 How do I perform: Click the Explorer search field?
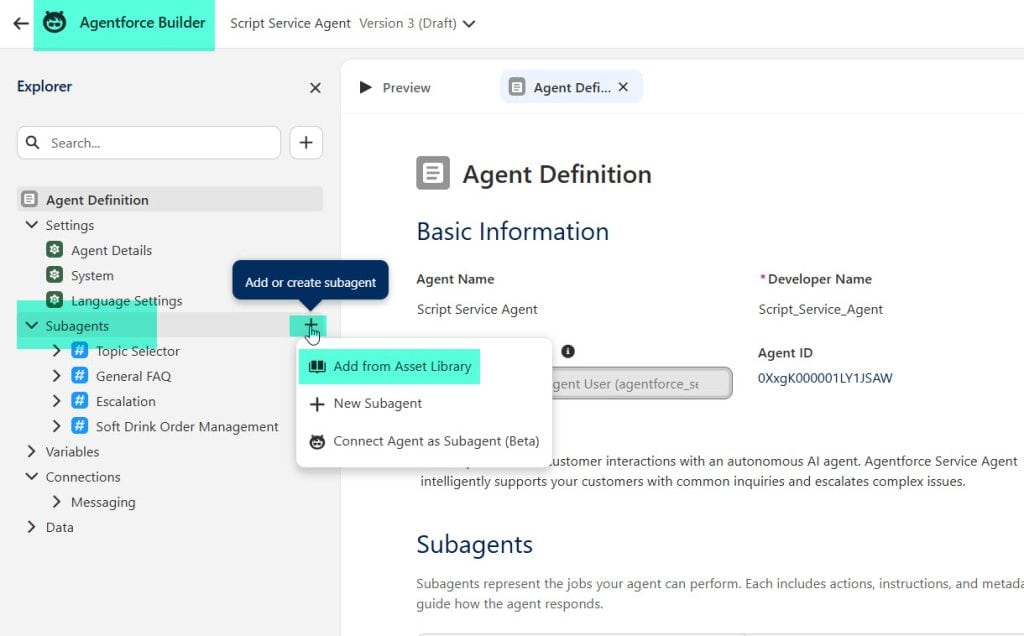149,143
